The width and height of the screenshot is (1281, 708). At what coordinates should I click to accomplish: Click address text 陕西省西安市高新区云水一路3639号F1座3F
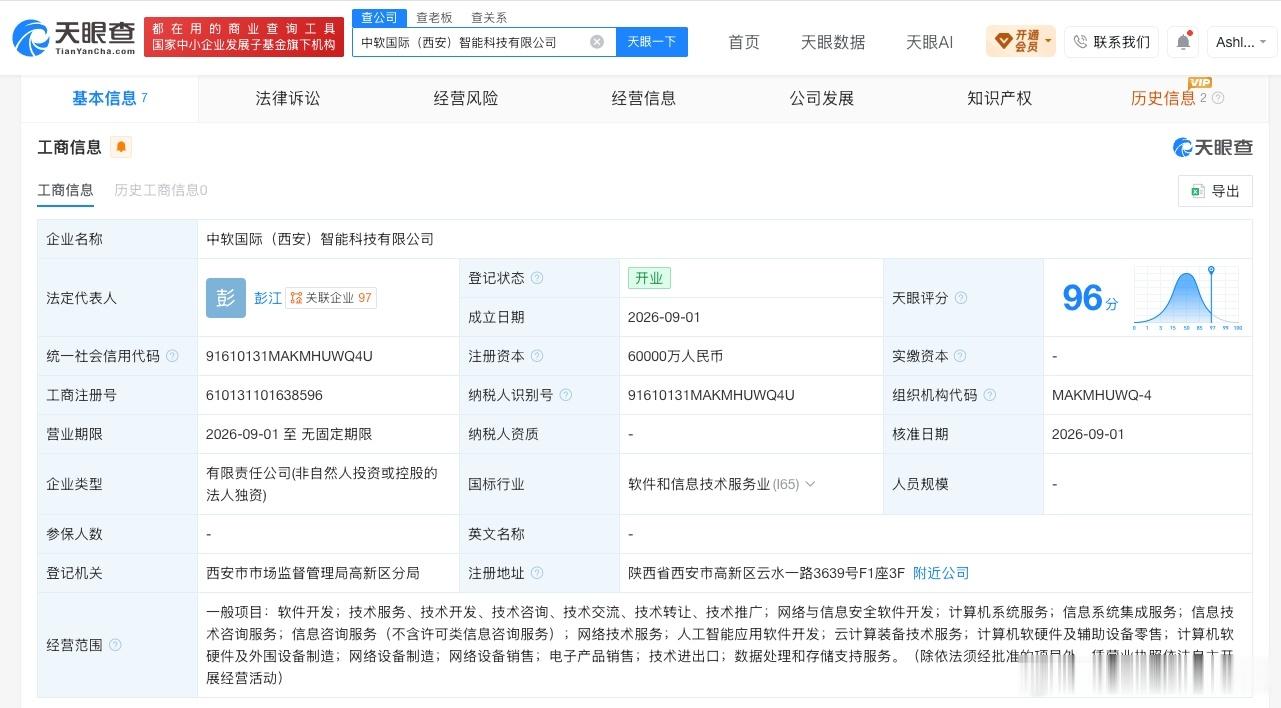coord(766,573)
